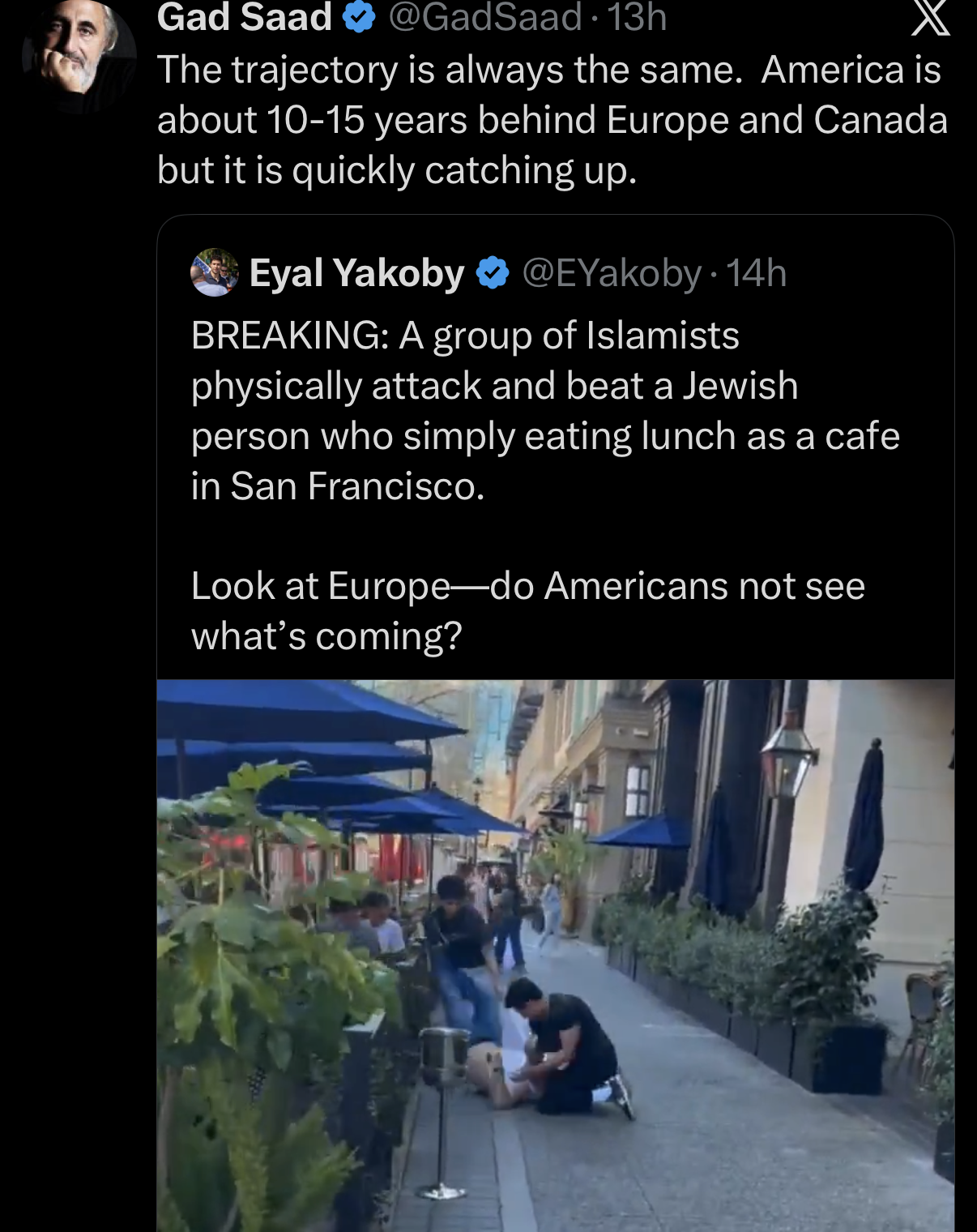This screenshot has width=977, height=1232.
Task: Click the 'in San Francisco.' text line
Action: click(338, 486)
